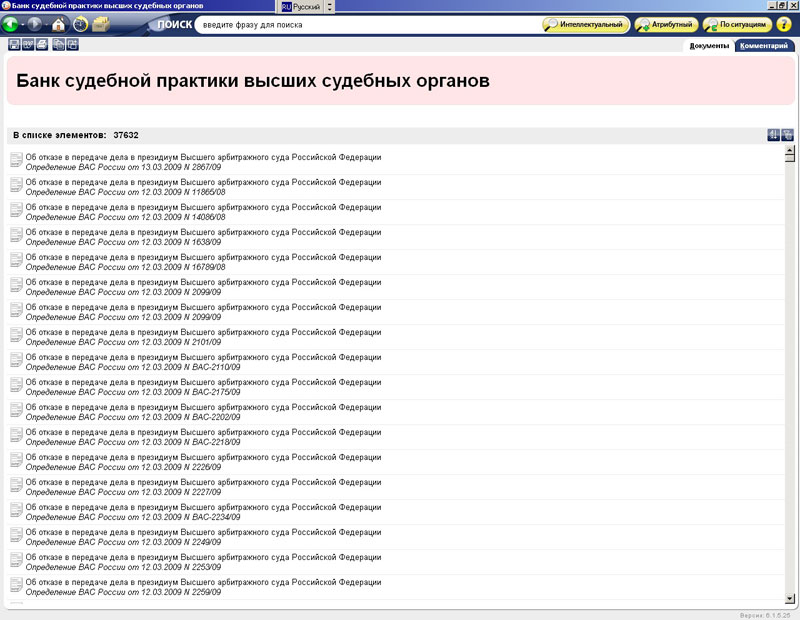The height and width of the screenshot is (620, 800).
Task: Click the search phrase input field
Action: point(365,24)
